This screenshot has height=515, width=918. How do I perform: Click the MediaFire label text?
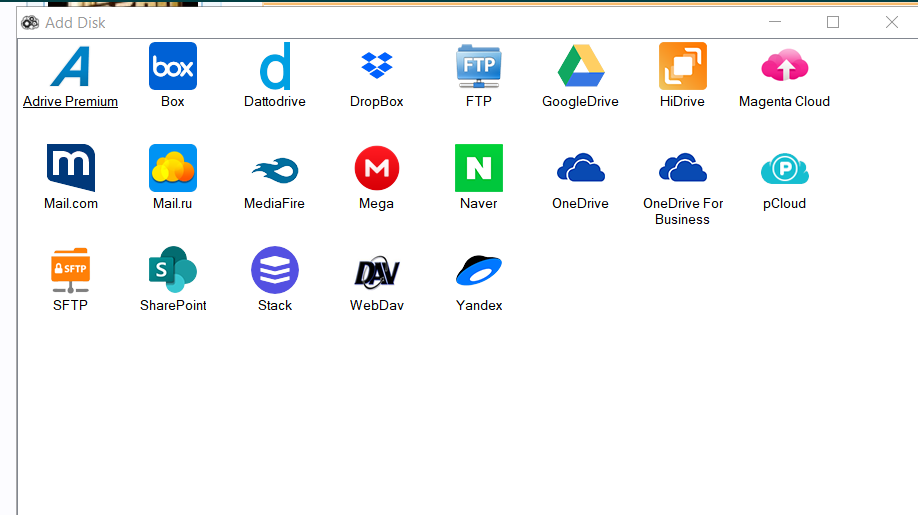click(275, 204)
